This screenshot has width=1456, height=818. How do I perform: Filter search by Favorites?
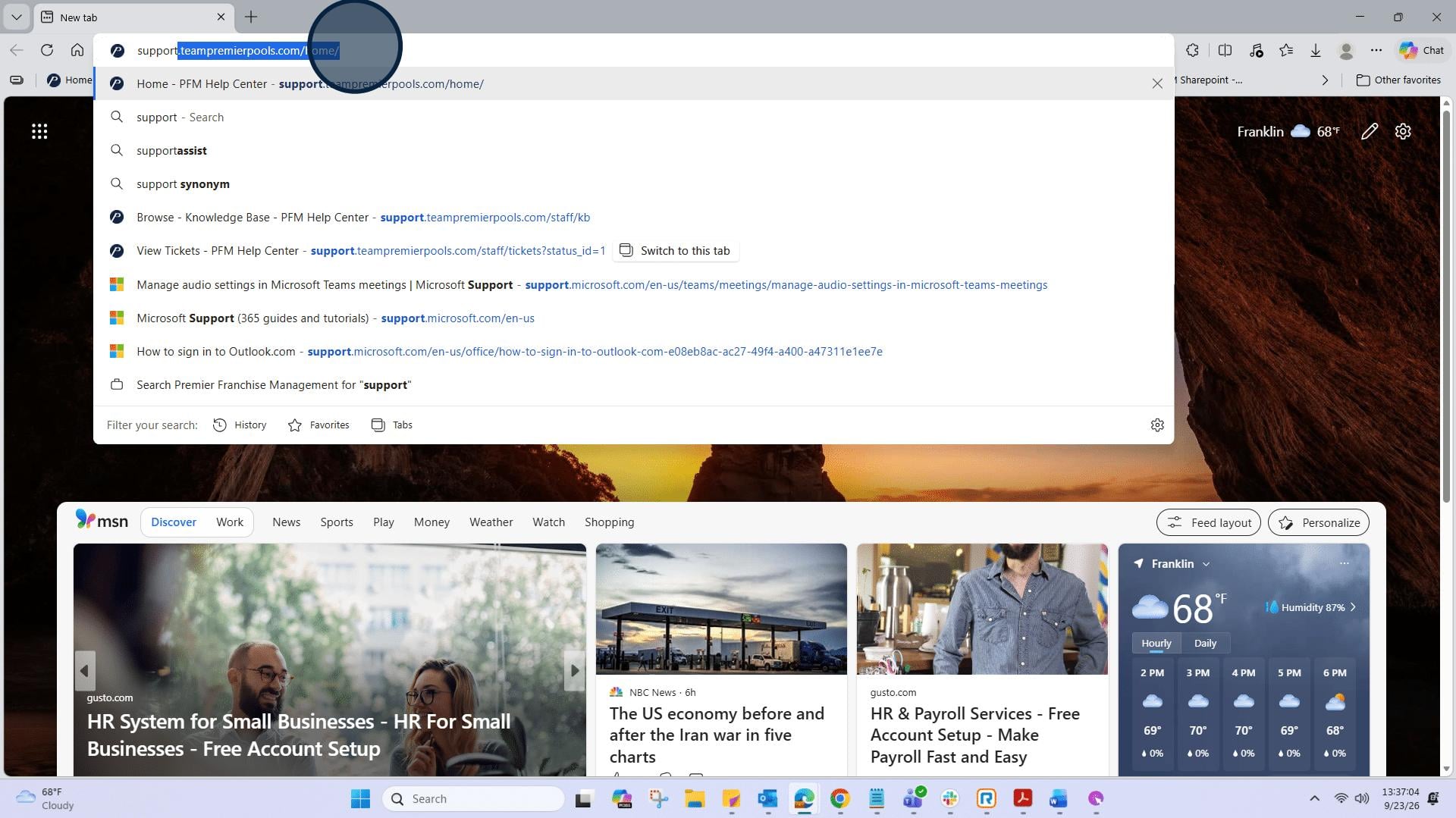click(x=318, y=425)
